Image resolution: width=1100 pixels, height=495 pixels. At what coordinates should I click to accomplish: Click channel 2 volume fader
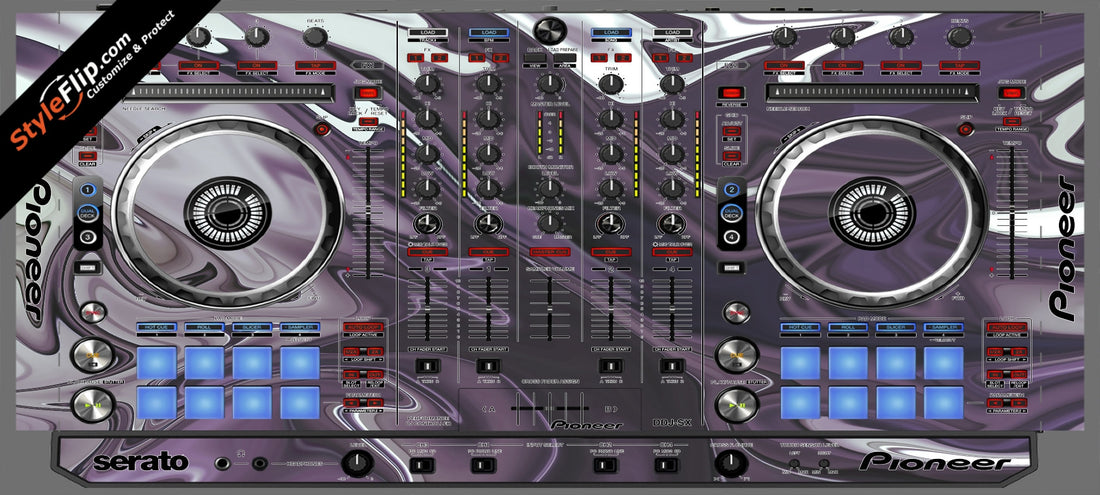click(x=610, y=308)
